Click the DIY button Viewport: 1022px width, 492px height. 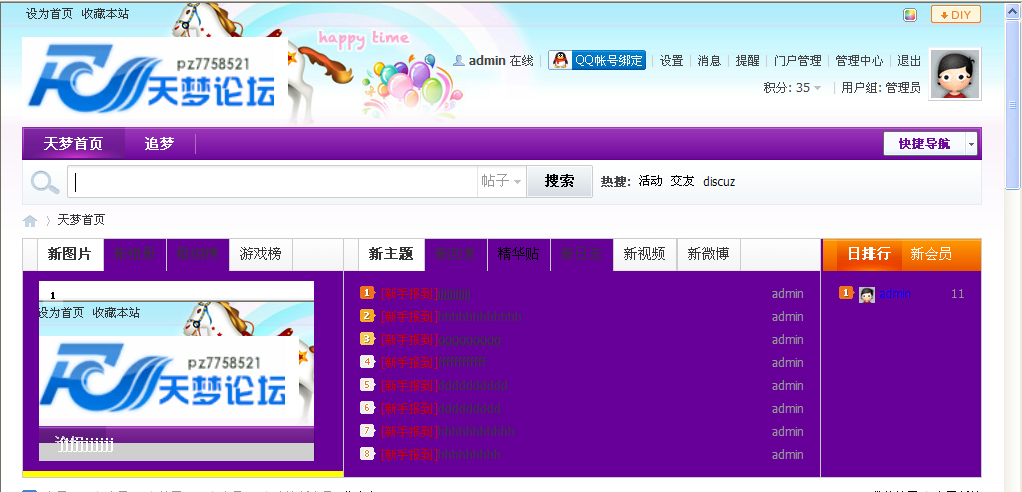point(956,14)
